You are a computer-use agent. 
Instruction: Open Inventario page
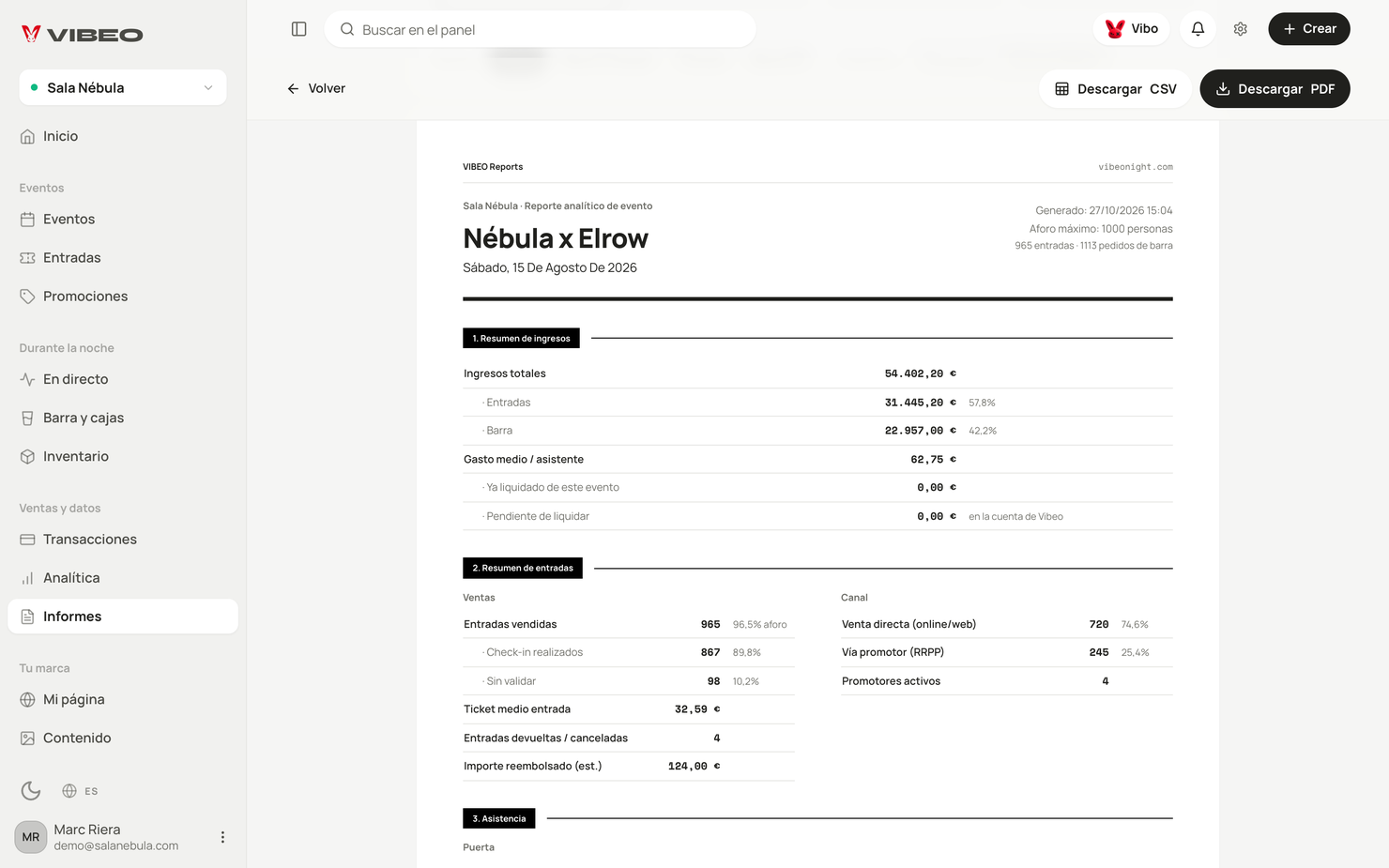(123, 456)
